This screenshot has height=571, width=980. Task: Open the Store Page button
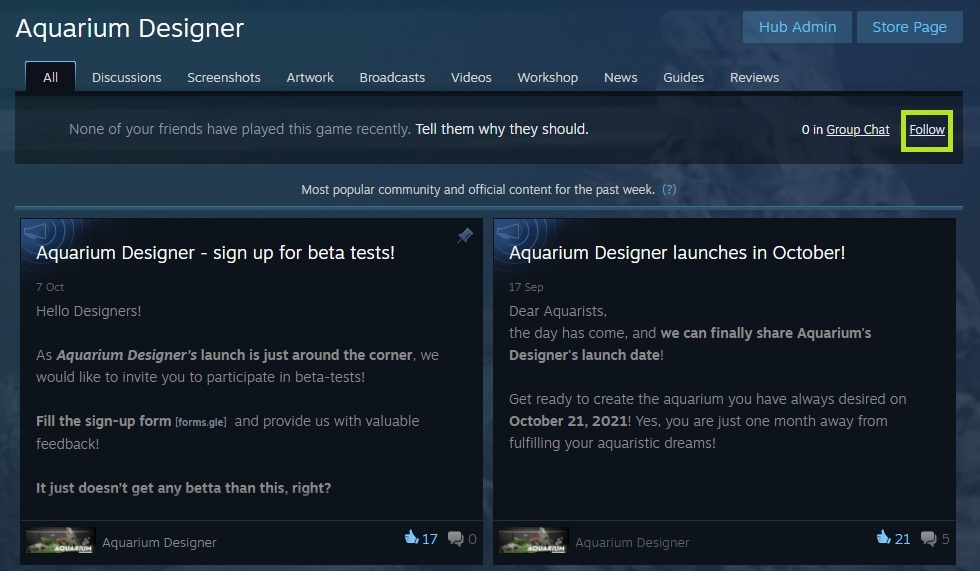(909, 27)
